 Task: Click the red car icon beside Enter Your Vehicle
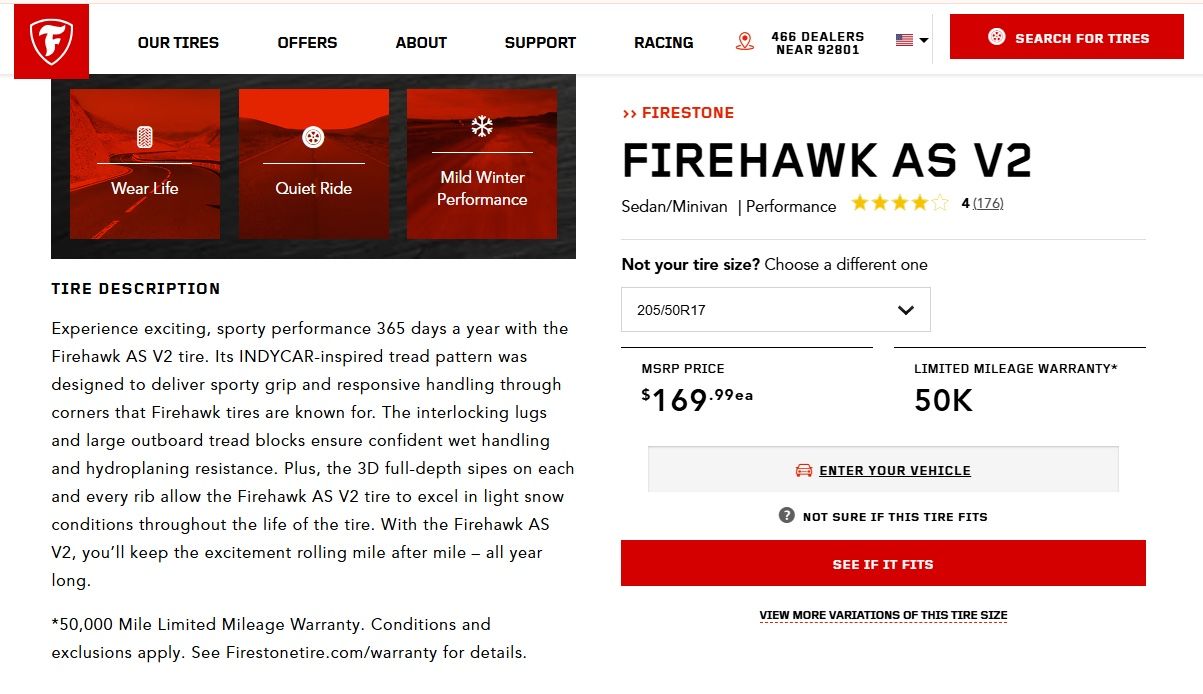point(804,470)
